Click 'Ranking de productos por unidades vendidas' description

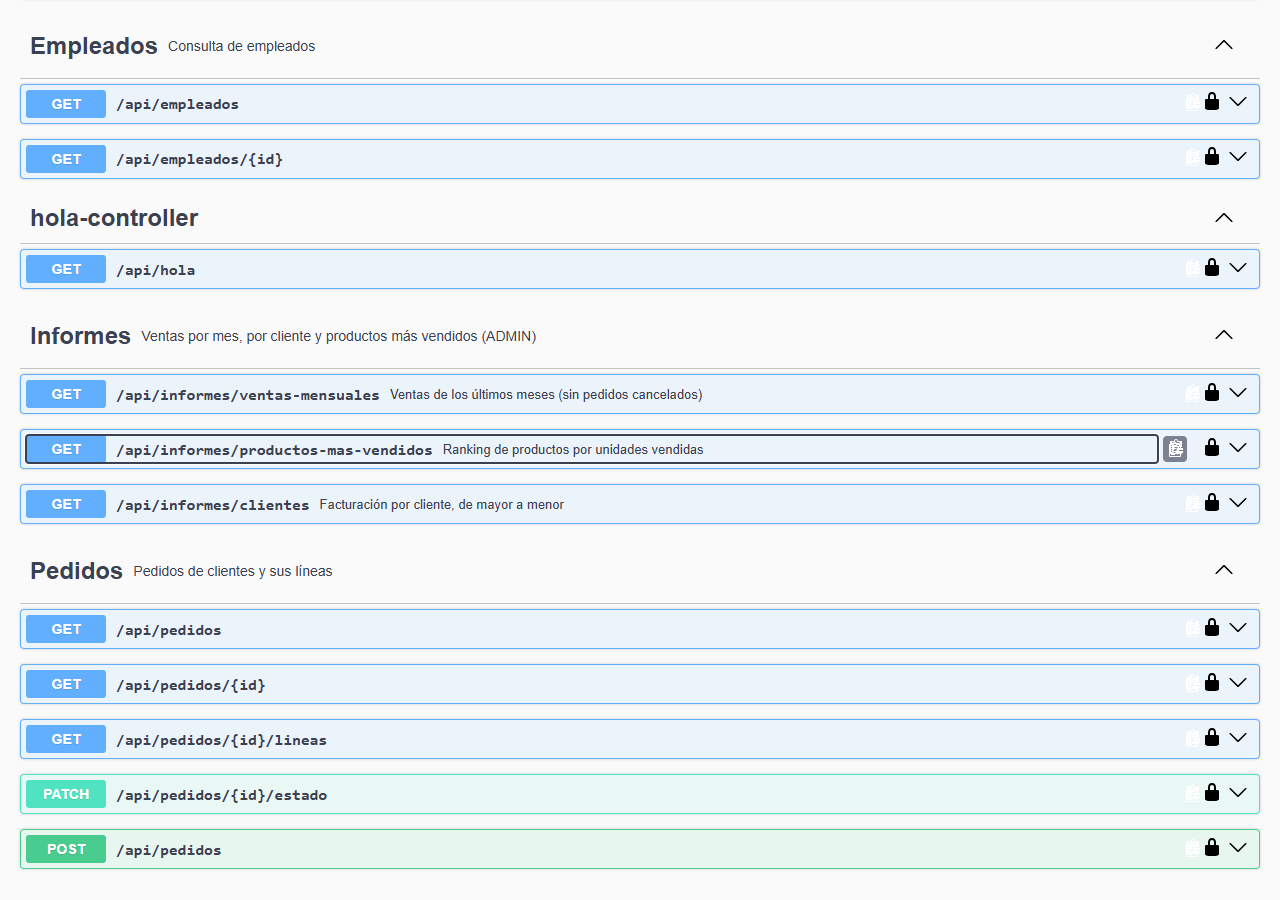pyautogui.click(x=573, y=450)
